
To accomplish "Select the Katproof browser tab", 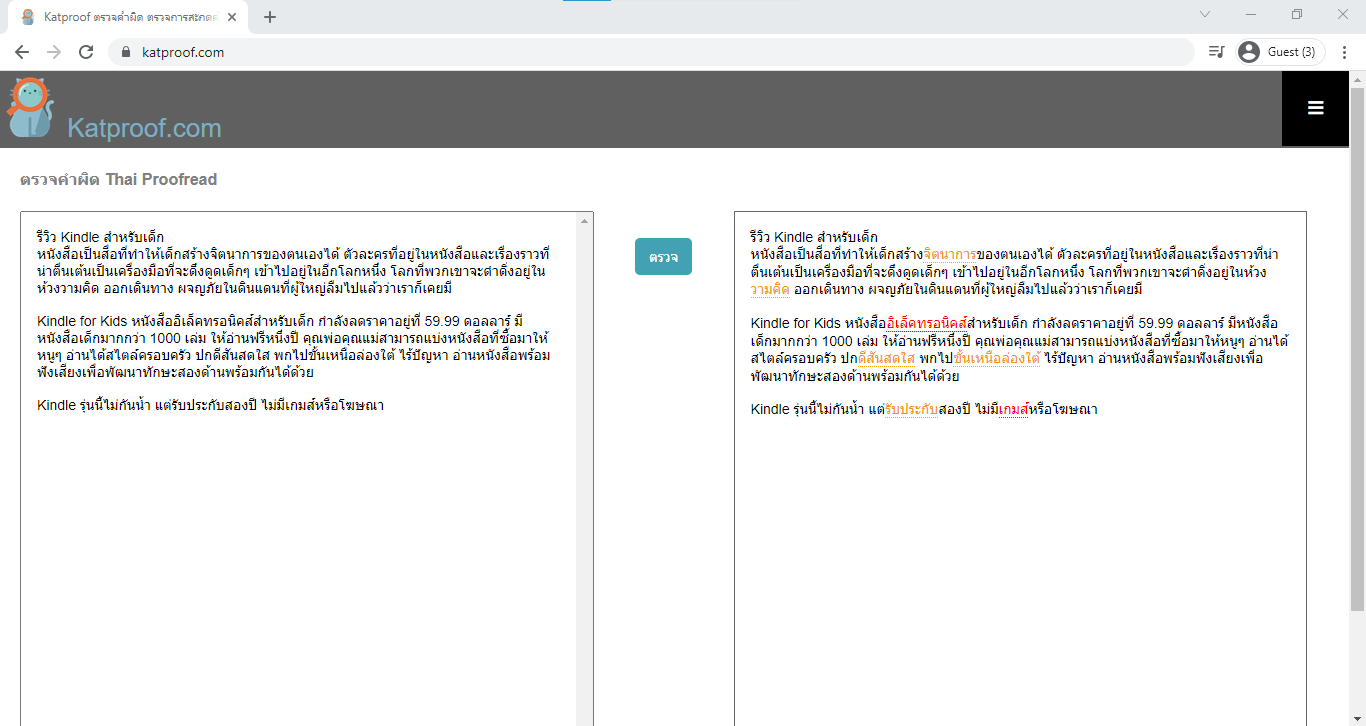I will point(130,17).
